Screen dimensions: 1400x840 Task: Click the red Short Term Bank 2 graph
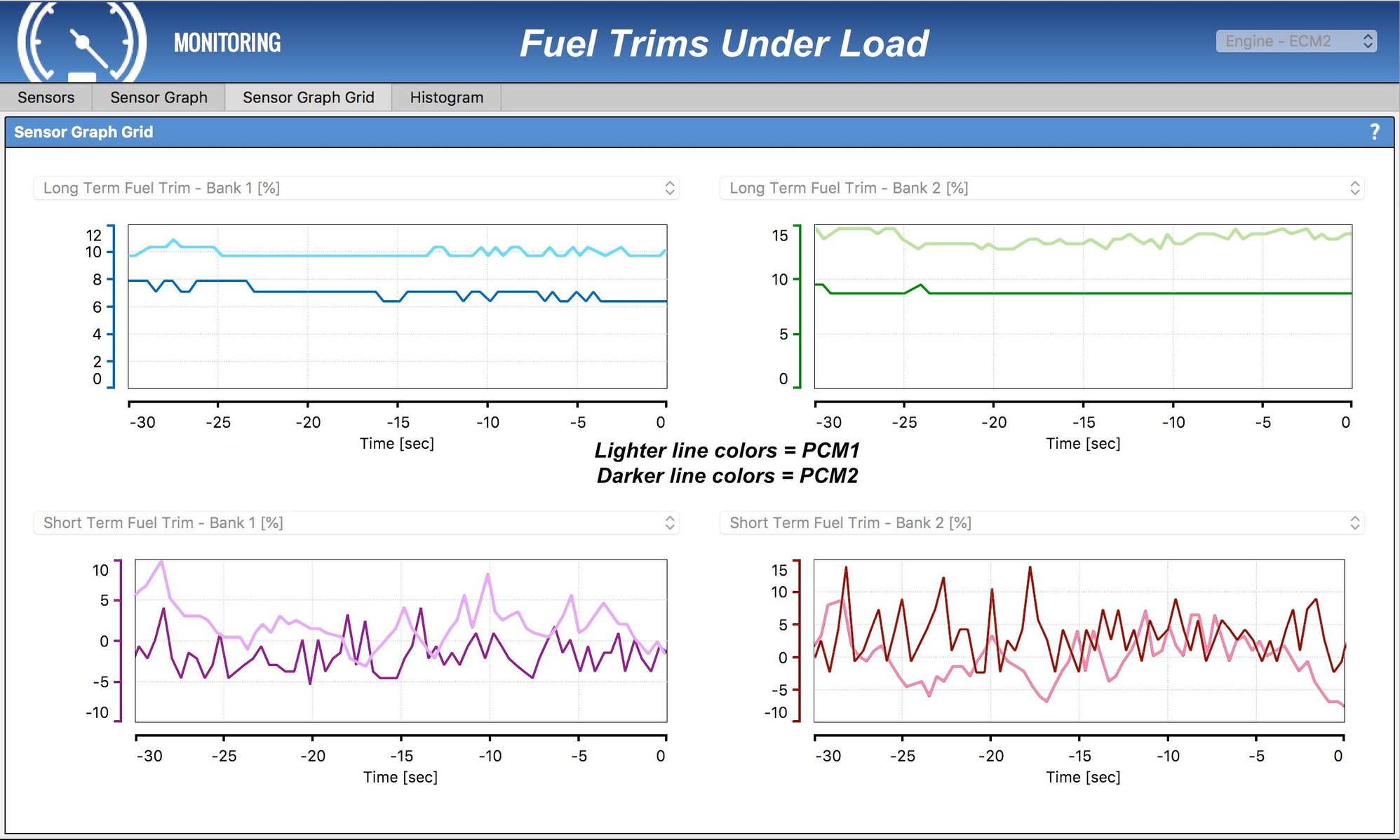click(1079, 640)
